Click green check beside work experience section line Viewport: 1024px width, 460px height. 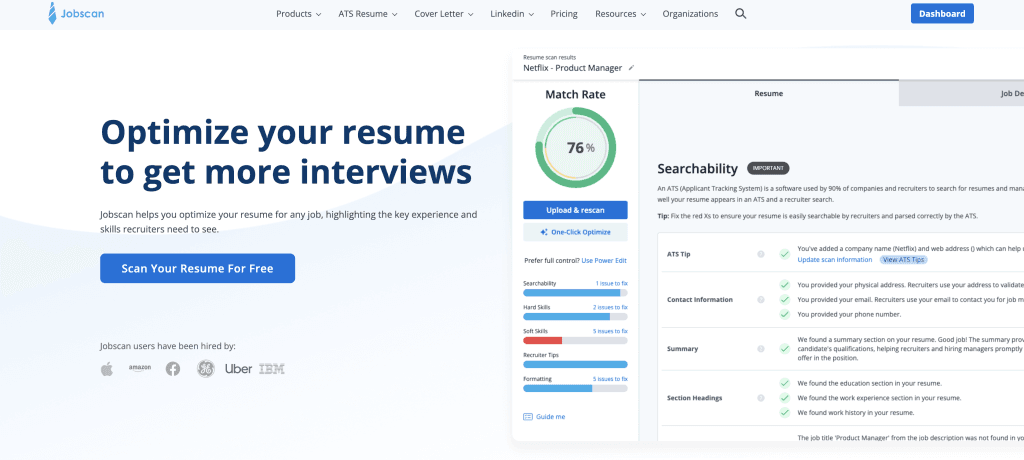[784, 398]
